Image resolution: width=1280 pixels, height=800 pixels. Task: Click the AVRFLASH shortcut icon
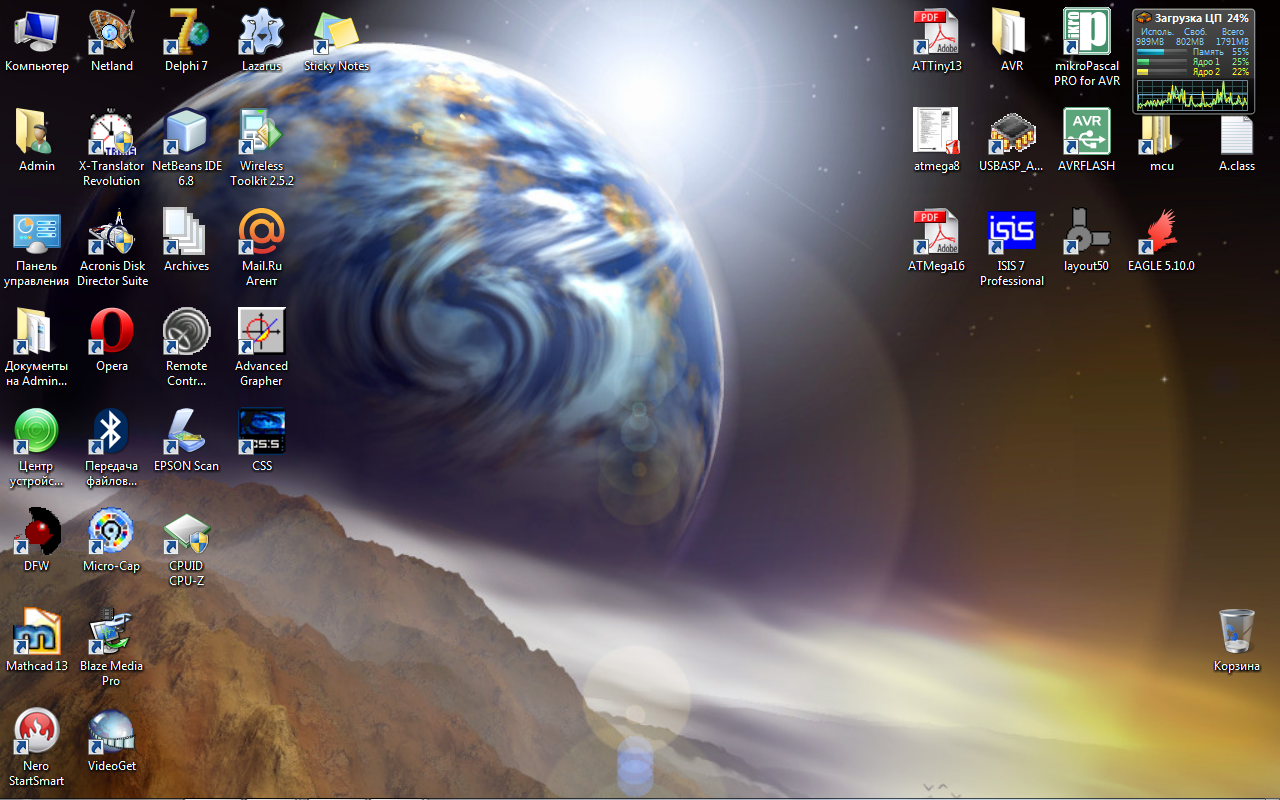click(x=1086, y=133)
